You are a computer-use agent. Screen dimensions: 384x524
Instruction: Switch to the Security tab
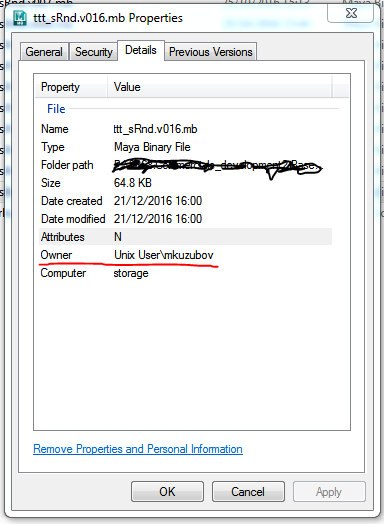[x=94, y=52]
